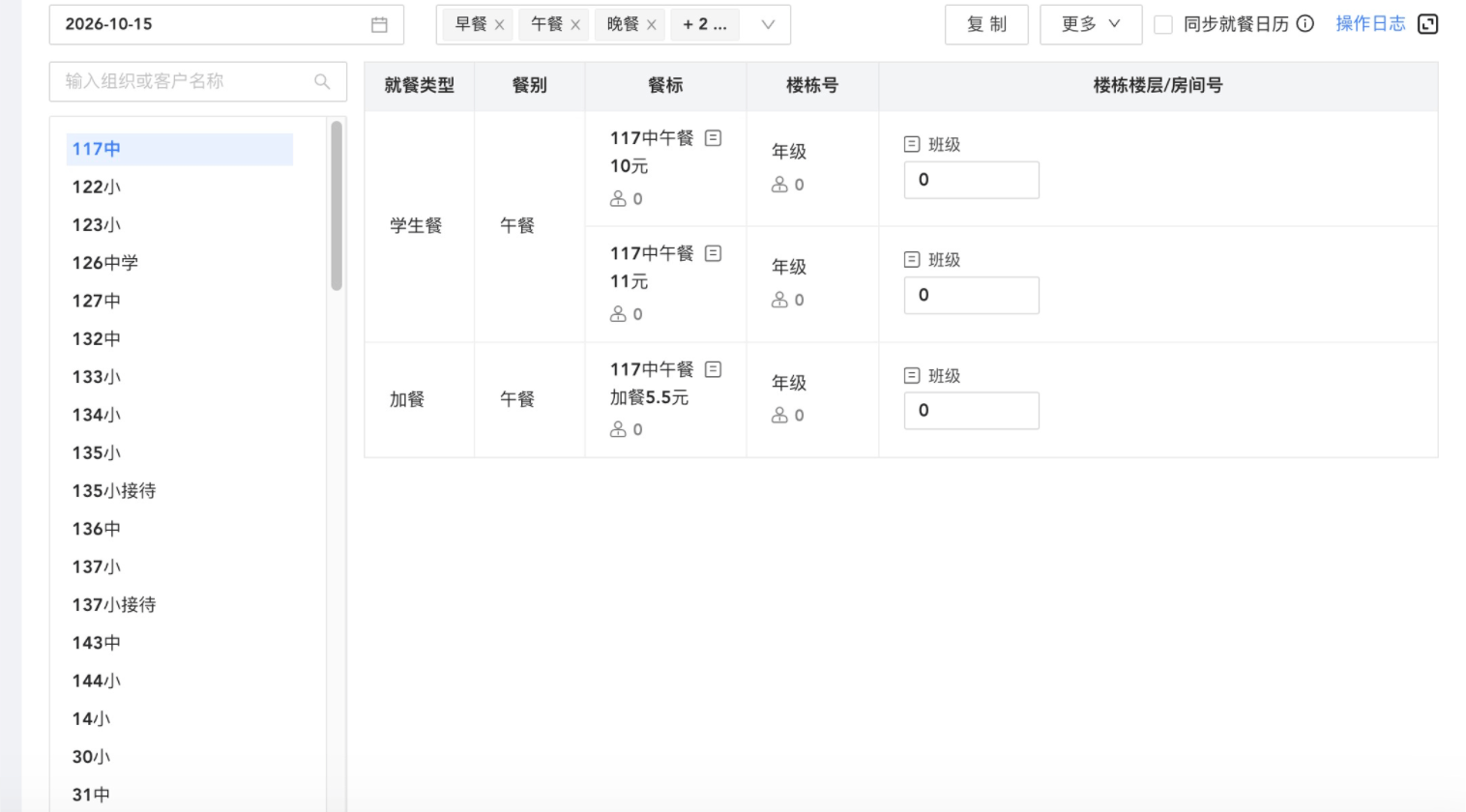Screen dimensions: 1466x812
Task: Click the search magnifier icon in organization search
Action: point(322,82)
